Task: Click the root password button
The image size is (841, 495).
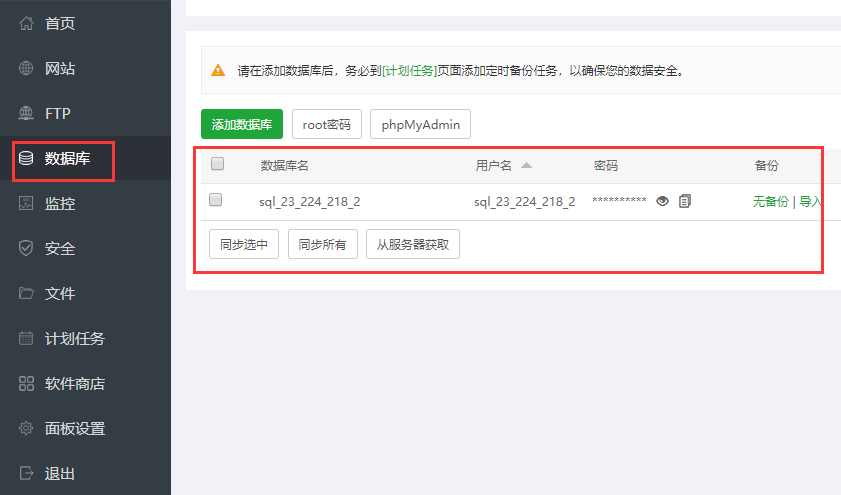Action: point(326,125)
